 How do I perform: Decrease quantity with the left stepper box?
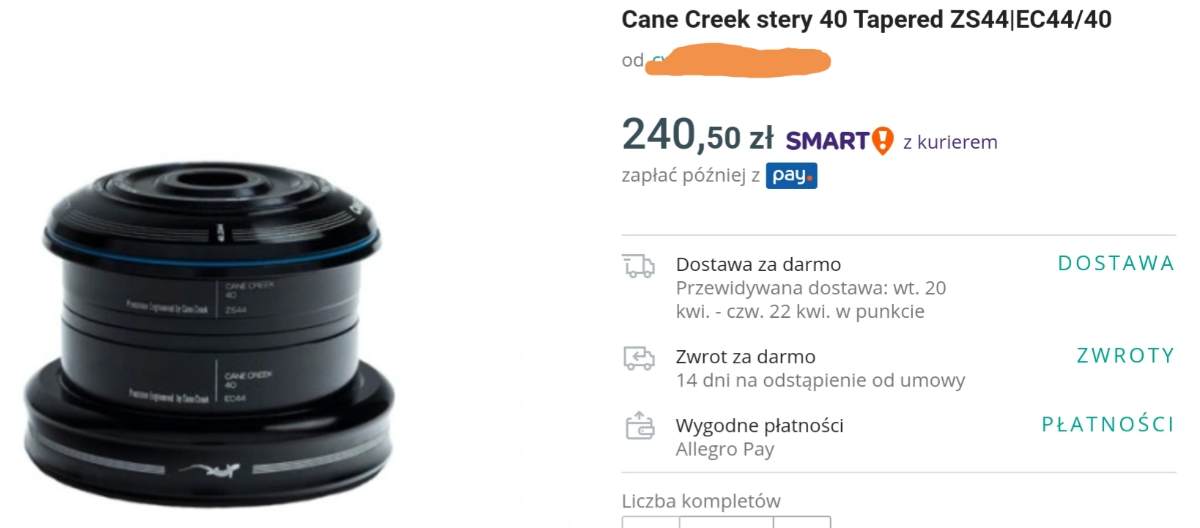[650, 522]
